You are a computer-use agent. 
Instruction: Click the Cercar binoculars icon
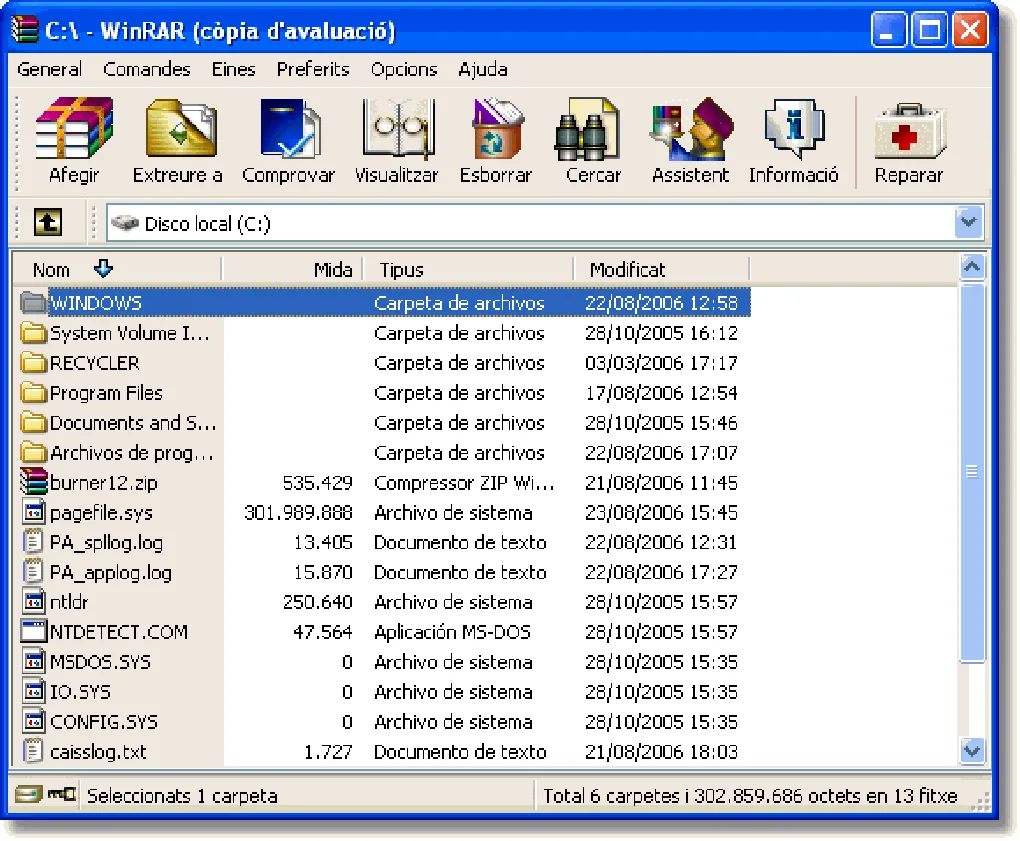click(587, 128)
